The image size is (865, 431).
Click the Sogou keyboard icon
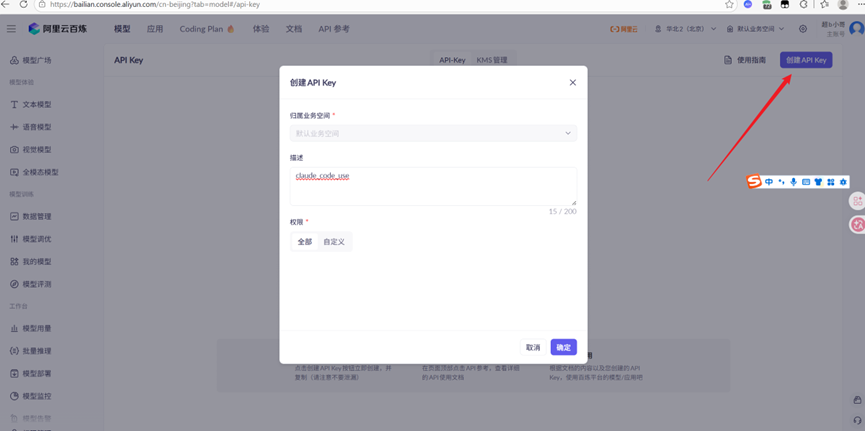(x=805, y=182)
